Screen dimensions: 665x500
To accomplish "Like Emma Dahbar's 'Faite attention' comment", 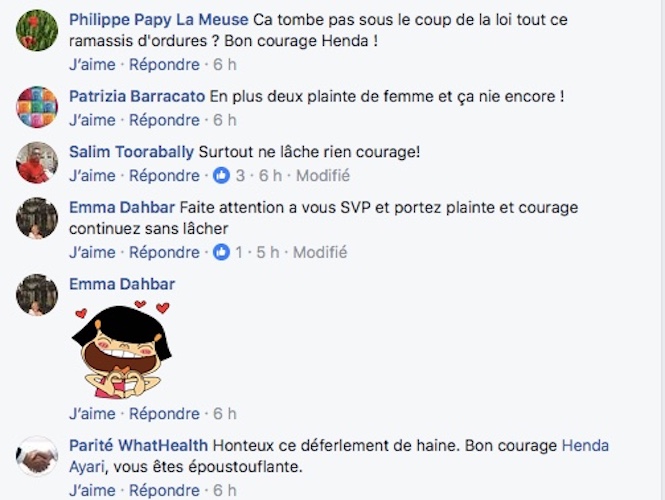I will pos(92,252).
